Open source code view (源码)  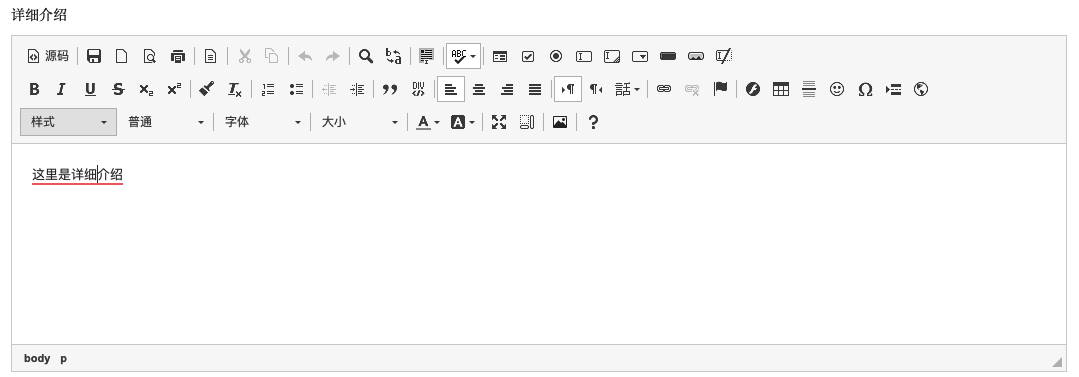[47, 56]
